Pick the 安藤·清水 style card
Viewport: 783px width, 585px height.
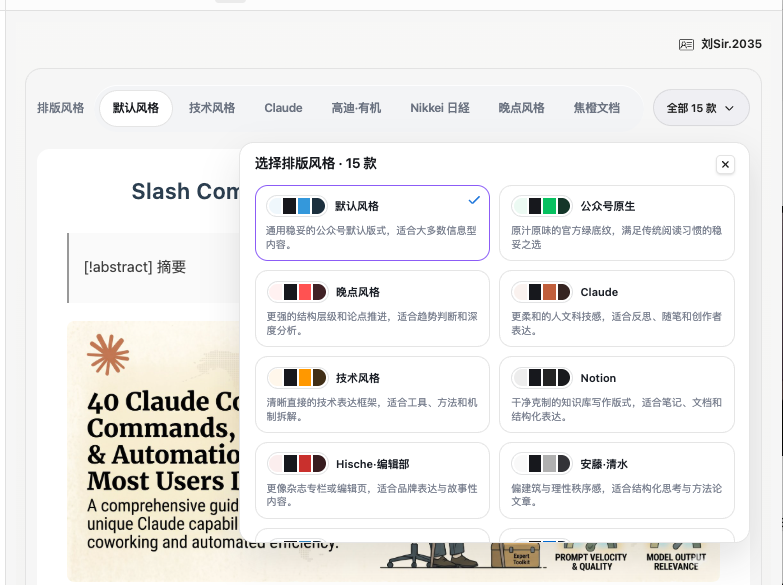(617, 481)
